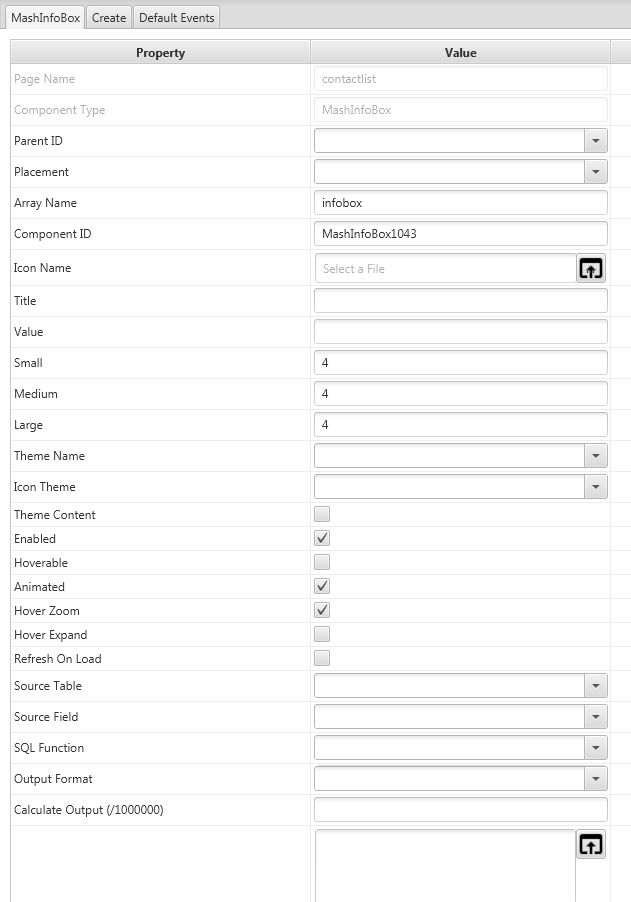
Task: Click the Title input field
Action: coord(460,301)
